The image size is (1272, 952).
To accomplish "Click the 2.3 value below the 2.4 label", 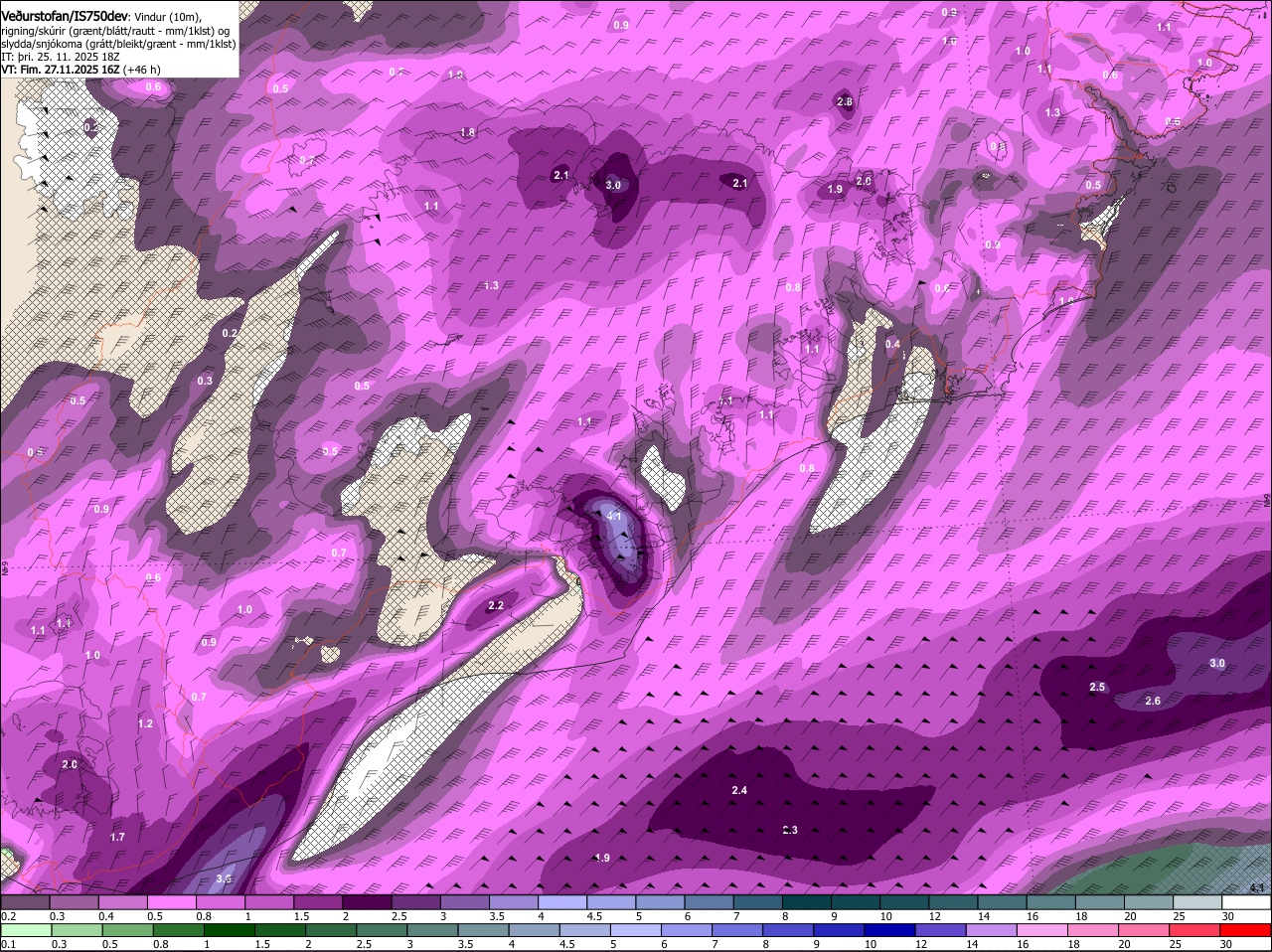I will tap(790, 830).
